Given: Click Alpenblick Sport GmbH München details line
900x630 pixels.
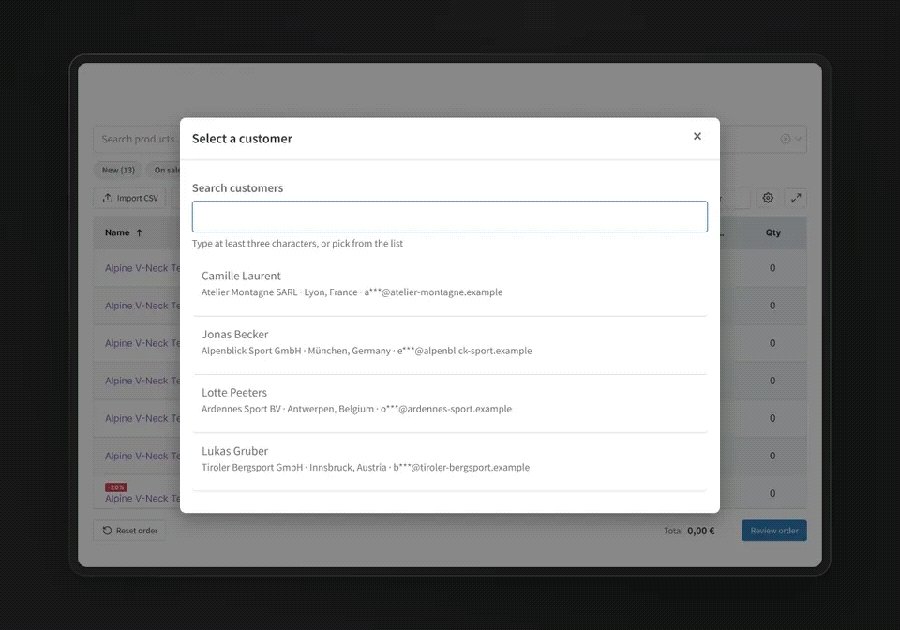Looking at the screenshot, I should [366, 351].
